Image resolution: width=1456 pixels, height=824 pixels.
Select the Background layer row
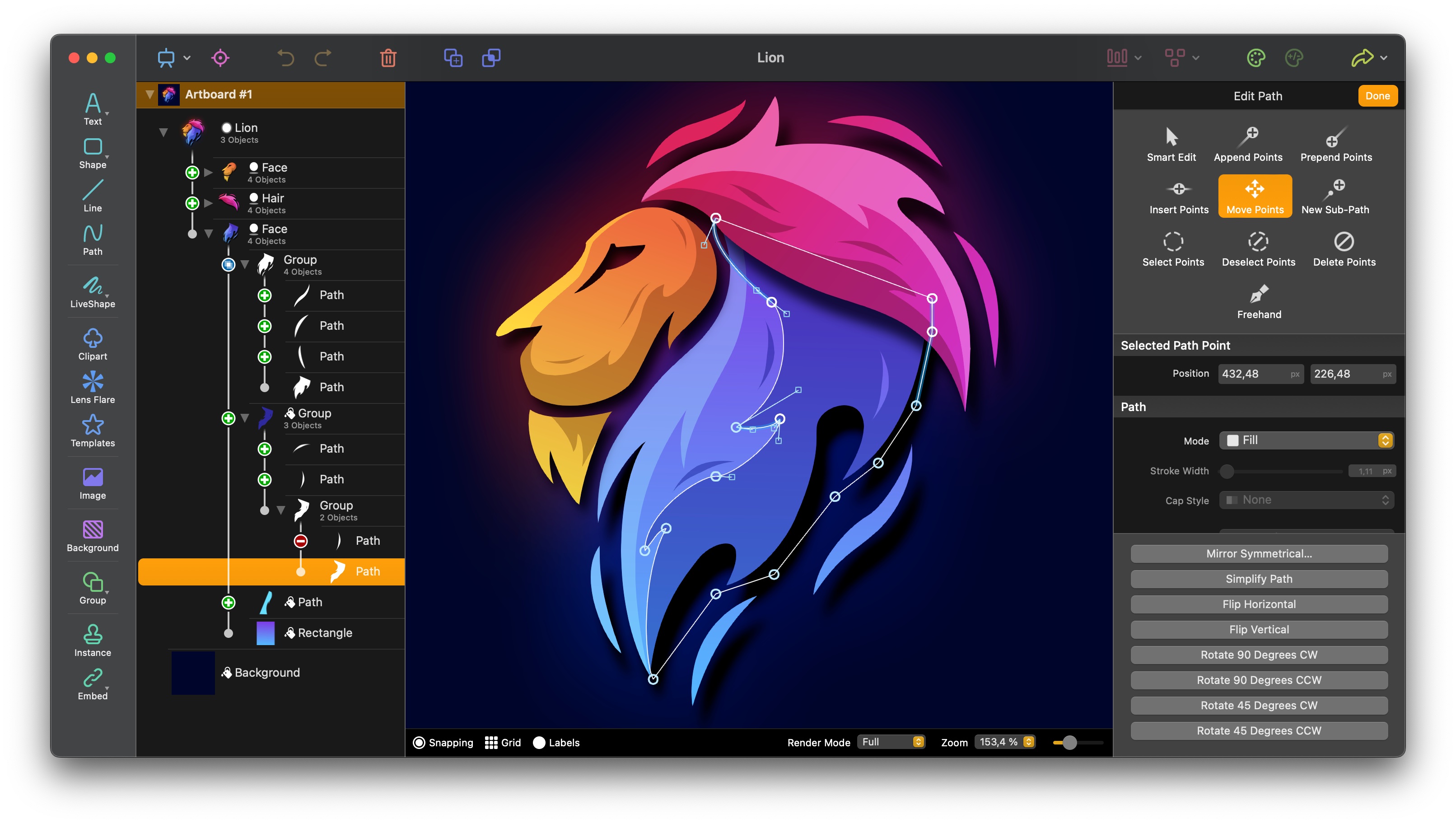point(267,672)
